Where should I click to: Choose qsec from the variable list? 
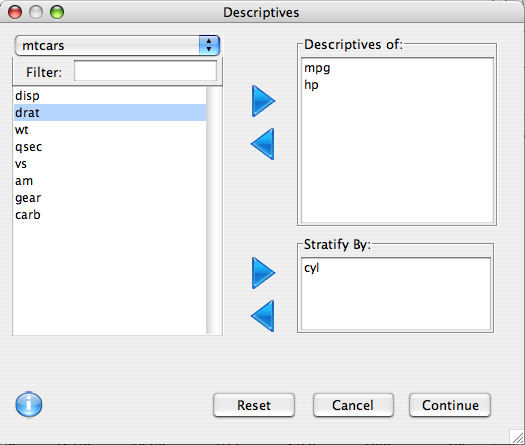point(110,147)
